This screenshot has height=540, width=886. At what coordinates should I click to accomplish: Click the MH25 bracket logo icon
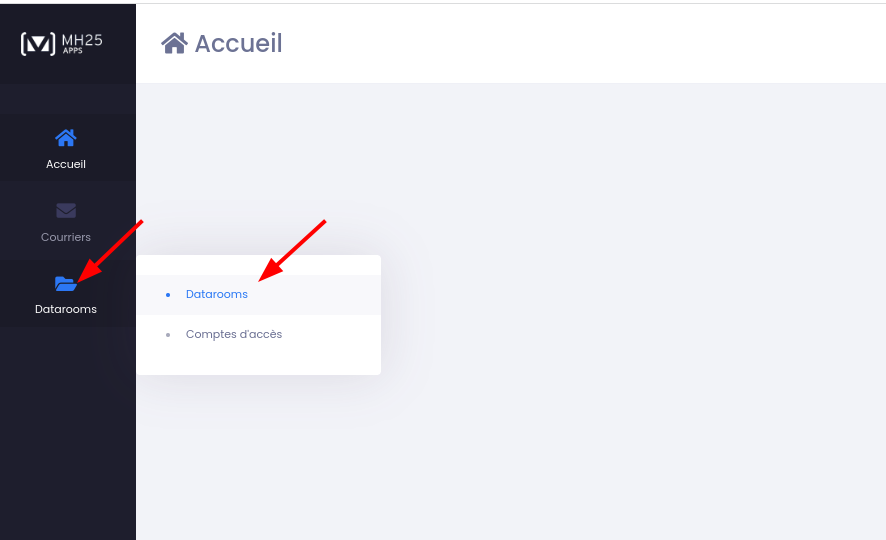(x=38, y=43)
